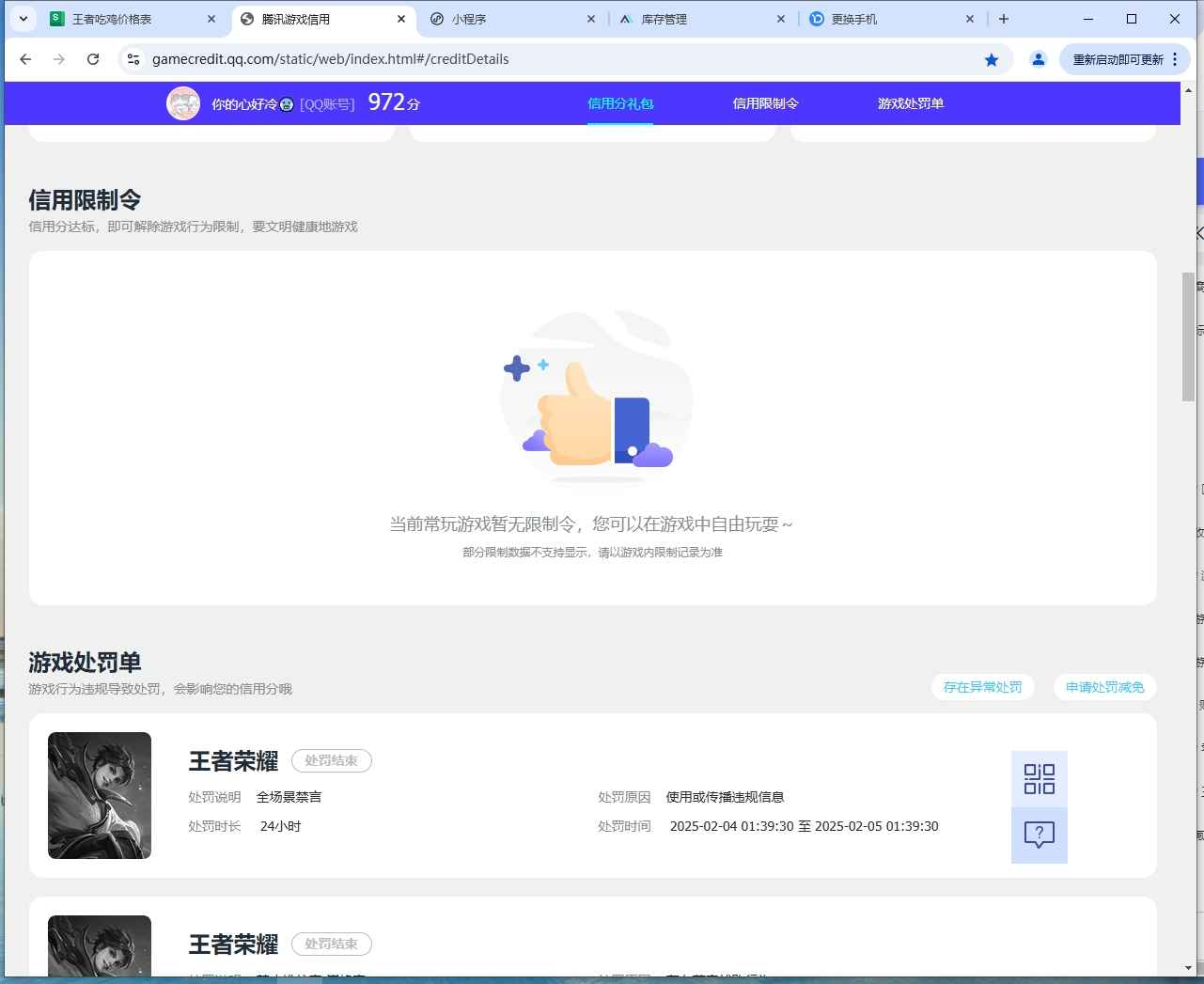Click 信用限制令 section heading

(85, 200)
